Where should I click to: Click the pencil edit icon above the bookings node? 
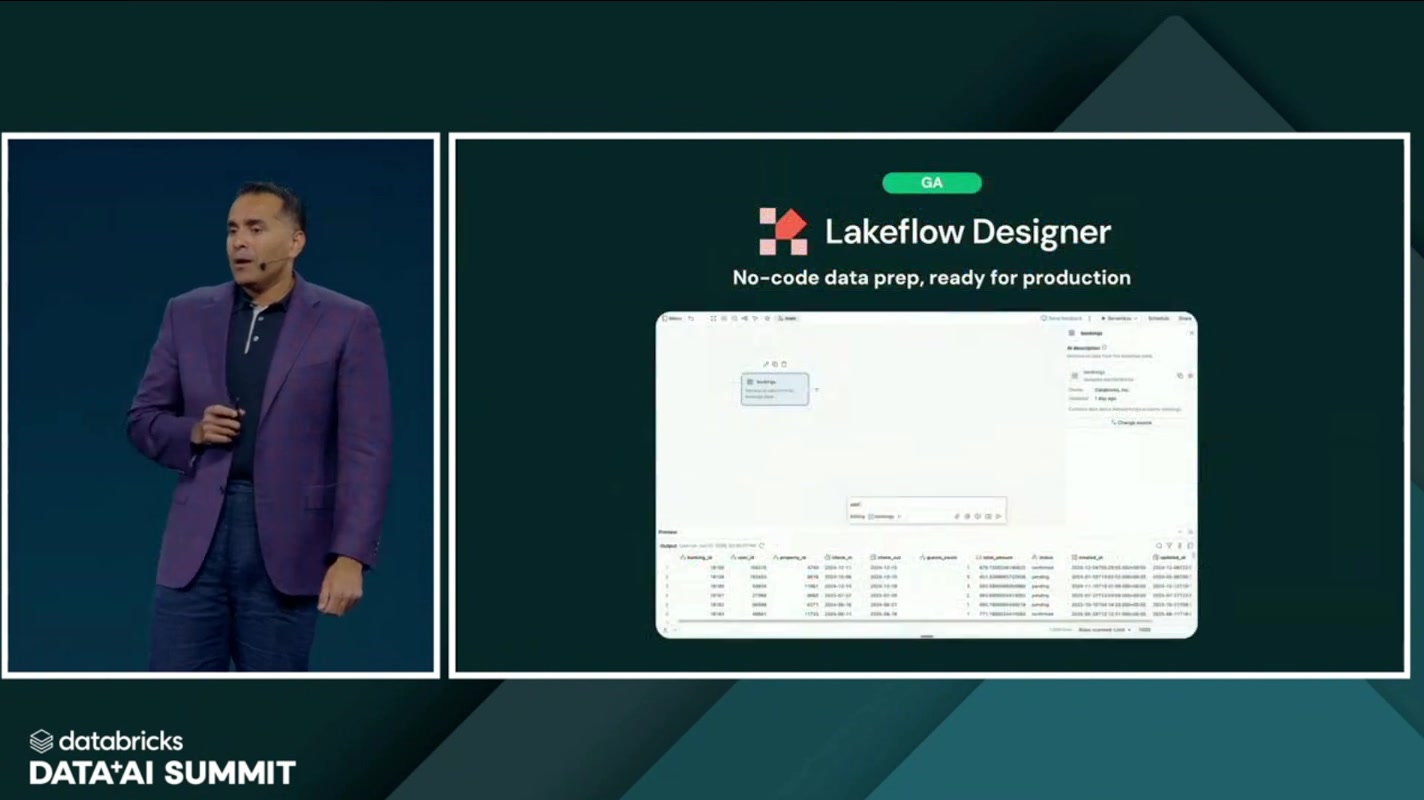[766, 364]
